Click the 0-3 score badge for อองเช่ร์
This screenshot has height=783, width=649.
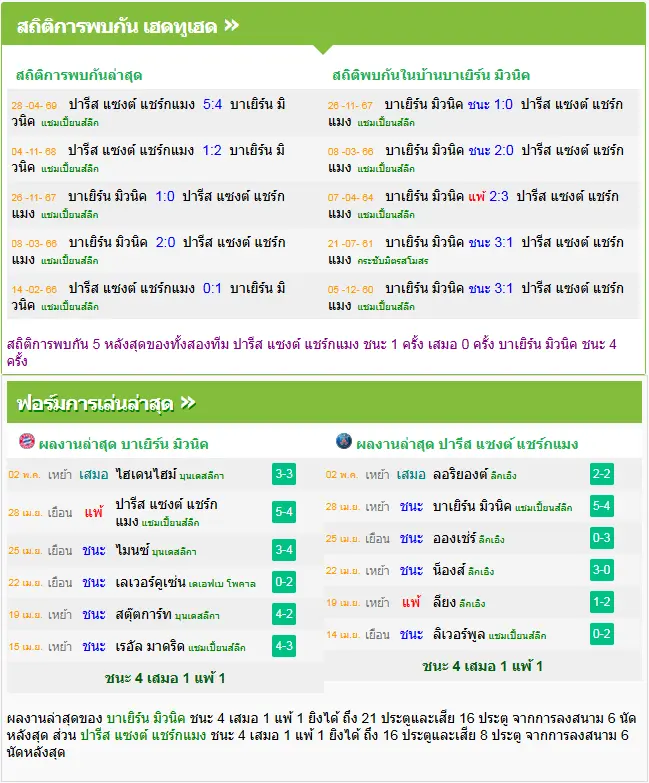pyautogui.click(x=602, y=538)
